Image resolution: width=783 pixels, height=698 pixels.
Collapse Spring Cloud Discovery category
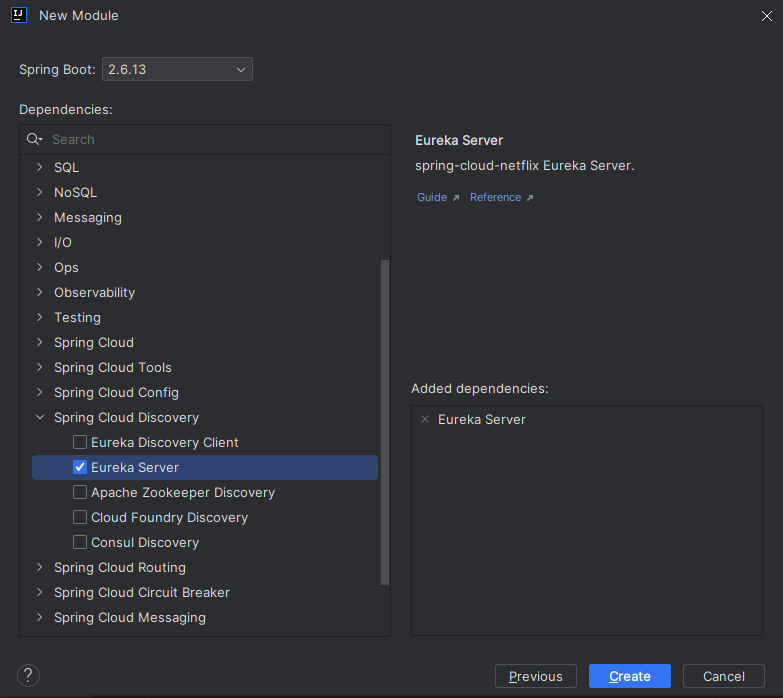40,417
